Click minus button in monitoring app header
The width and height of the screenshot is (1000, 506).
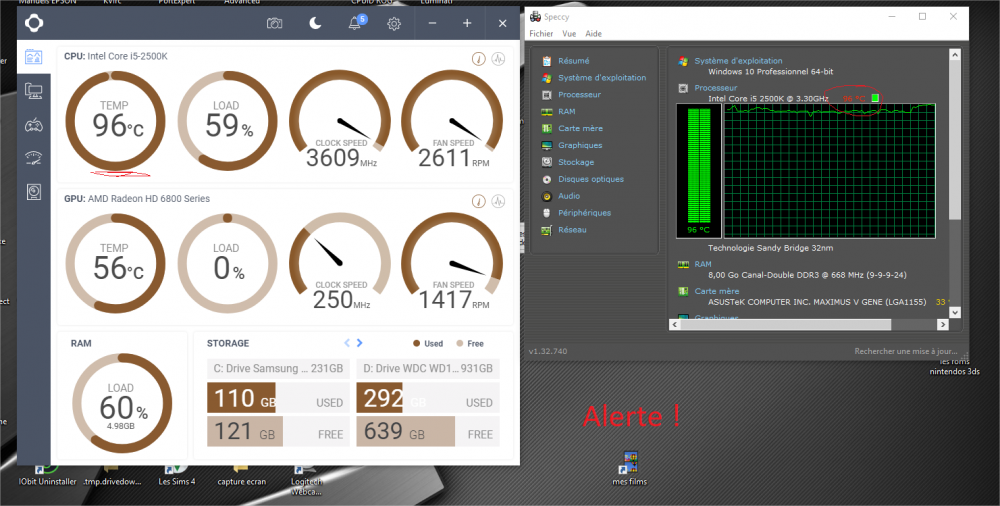432,23
